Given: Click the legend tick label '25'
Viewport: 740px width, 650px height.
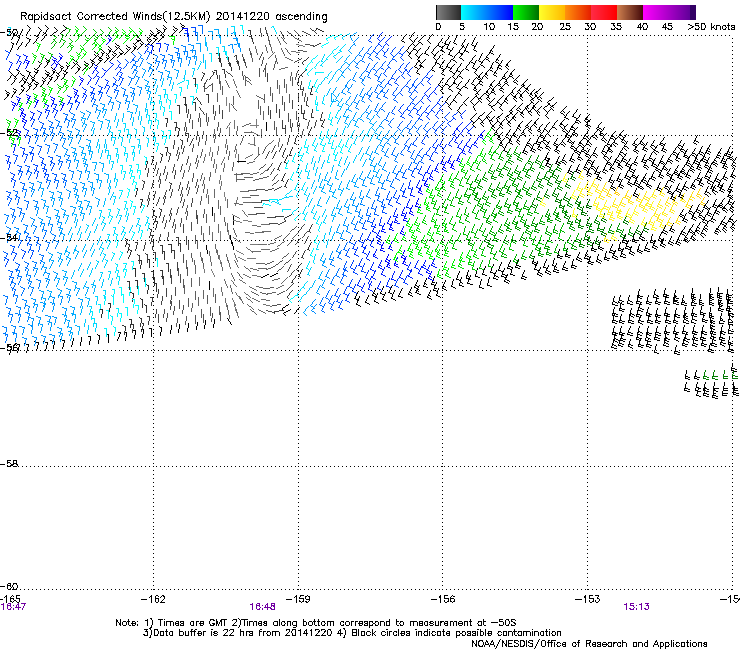Looking at the screenshot, I should (x=565, y=27).
